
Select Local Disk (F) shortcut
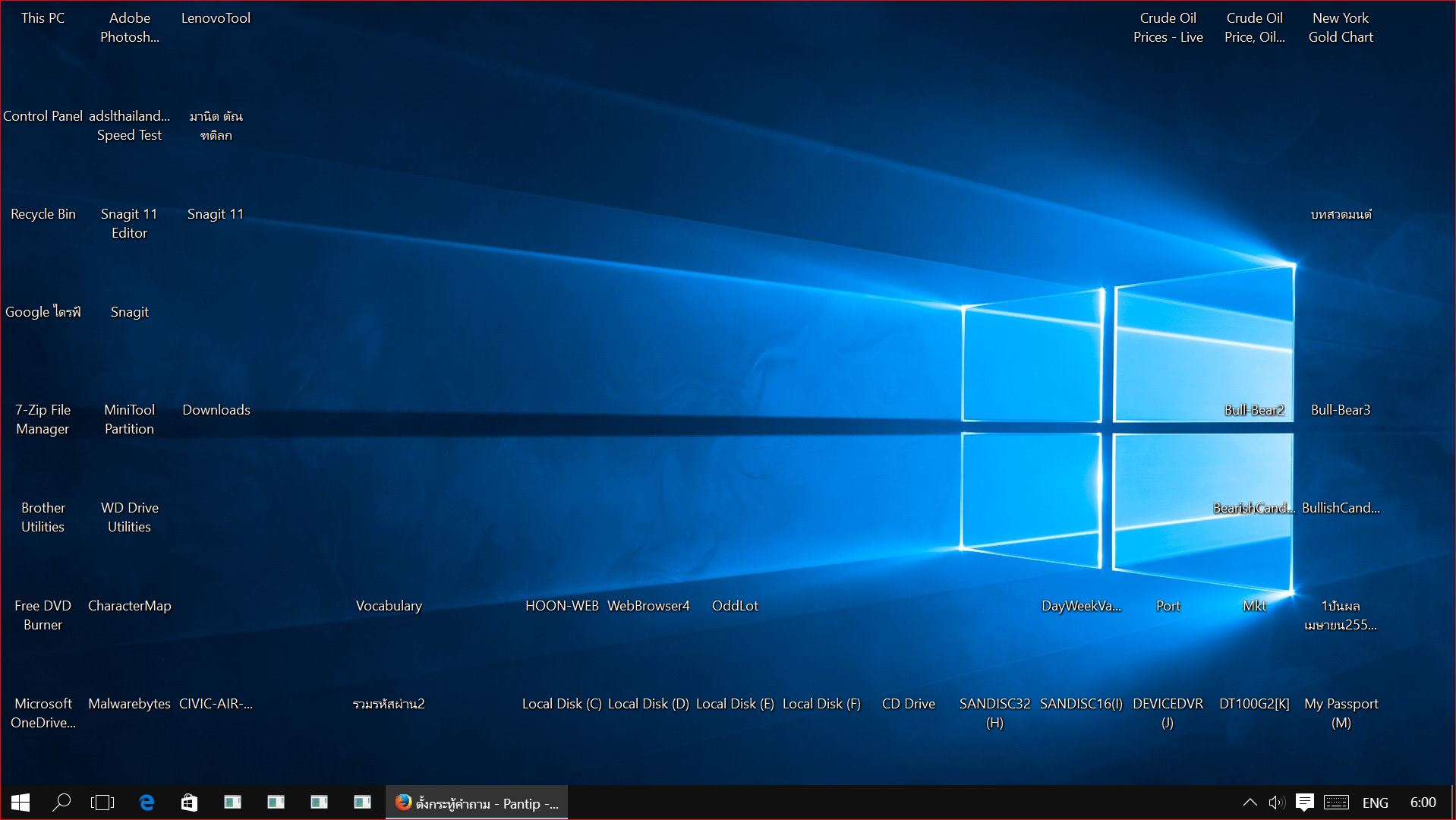pos(821,704)
